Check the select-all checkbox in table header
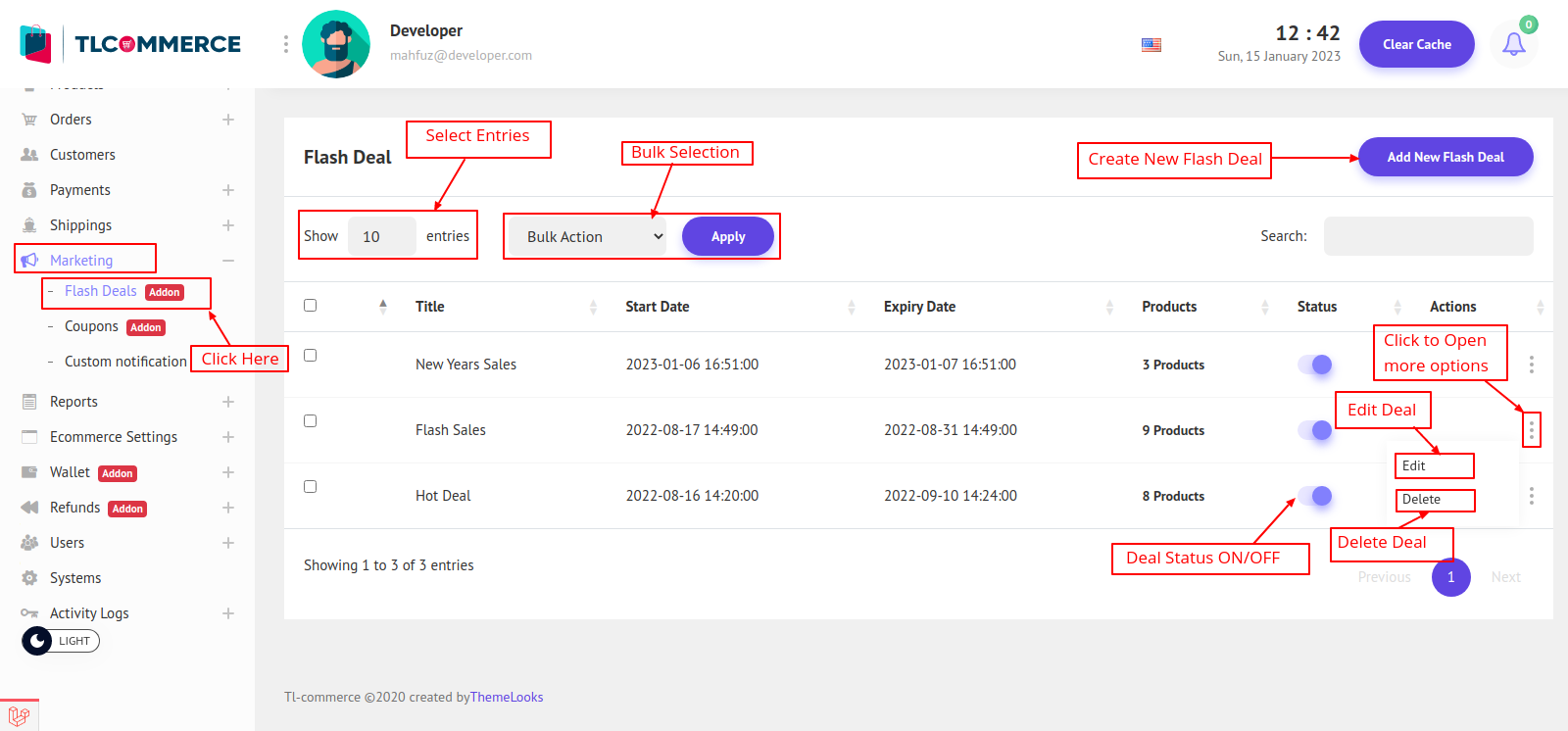The height and width of the screenshot is (731, 1568). (x=310, y=306)
